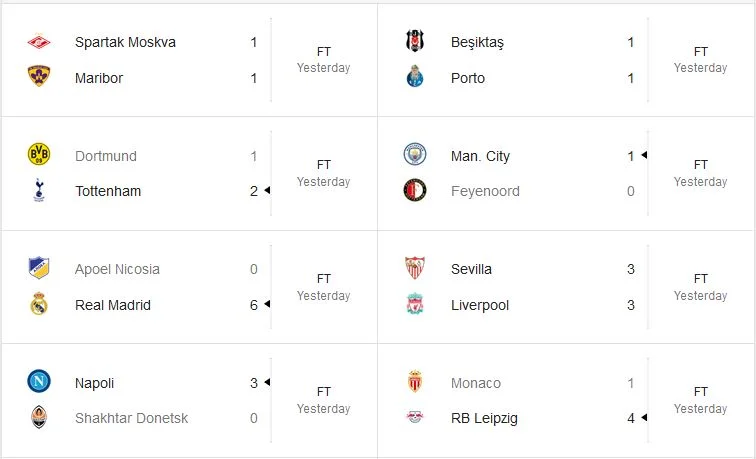Click the Beşiktaş club crest
This screenshot has width=756, height=459.
tap(415, 42)
